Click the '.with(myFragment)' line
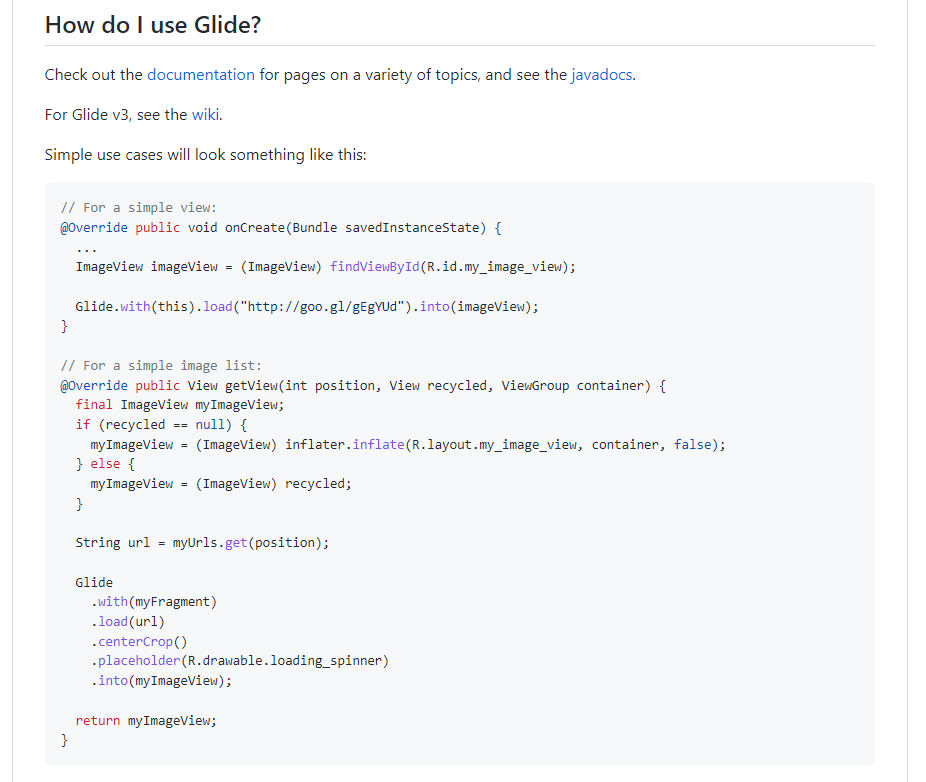926x782 pixels. tap(154, 602)
